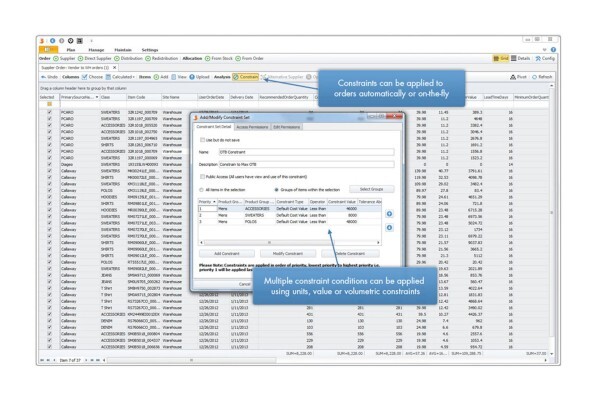Viewport: 600px width, 400px height.
Task: Close the Supplier Order document tab
Action: 114,68
